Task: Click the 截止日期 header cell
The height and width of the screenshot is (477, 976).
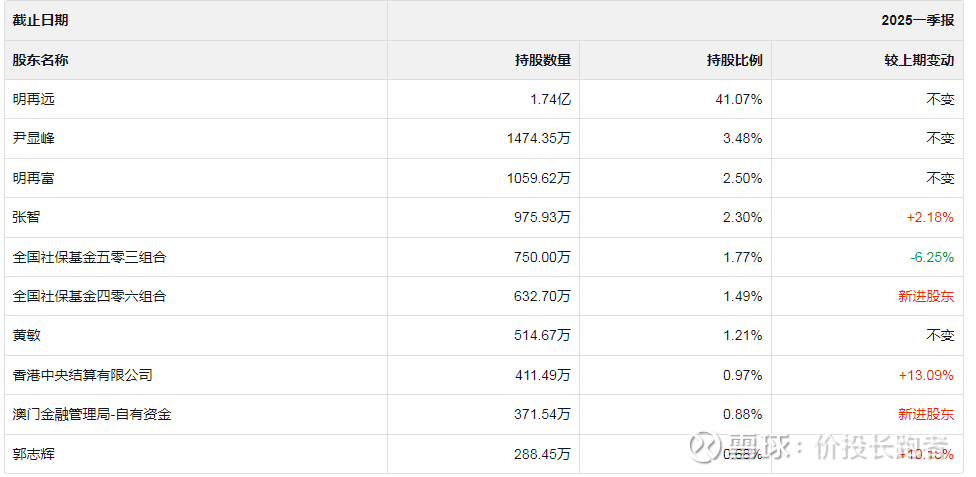Action: click(41, 20)
